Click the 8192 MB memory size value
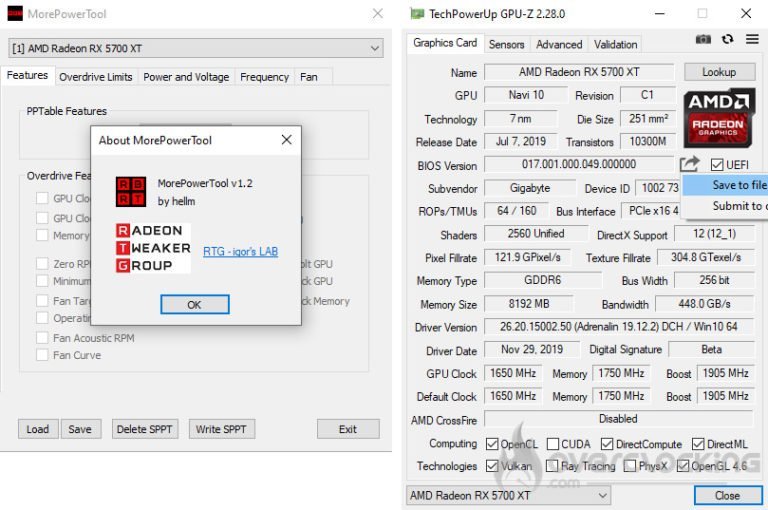The width and height of the screenshot is (768, 510). coord(528,304)
